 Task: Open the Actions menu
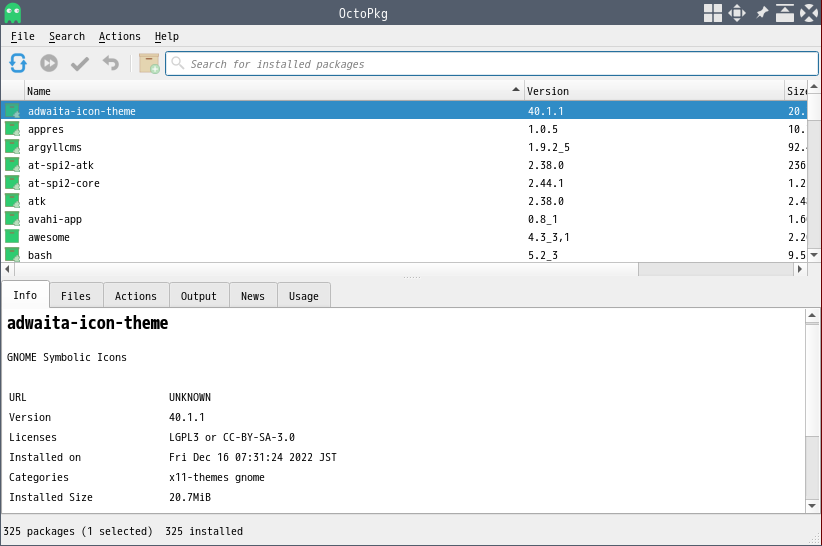click(x=120, y=36)
